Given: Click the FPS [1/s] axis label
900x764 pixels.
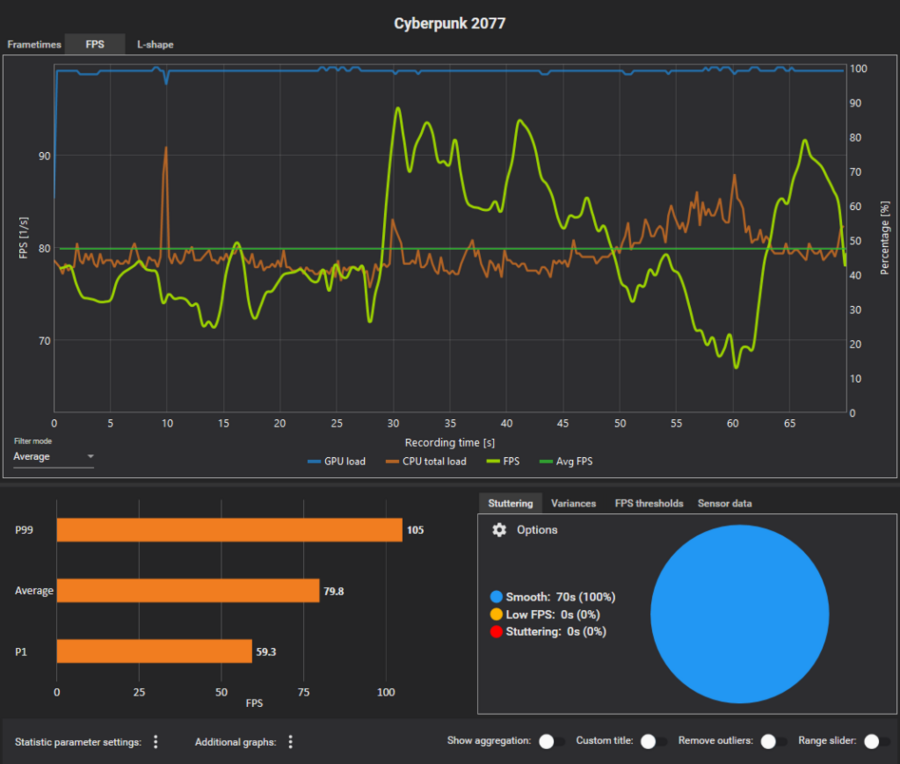Looking at the screenshot, I should point(24,238).
